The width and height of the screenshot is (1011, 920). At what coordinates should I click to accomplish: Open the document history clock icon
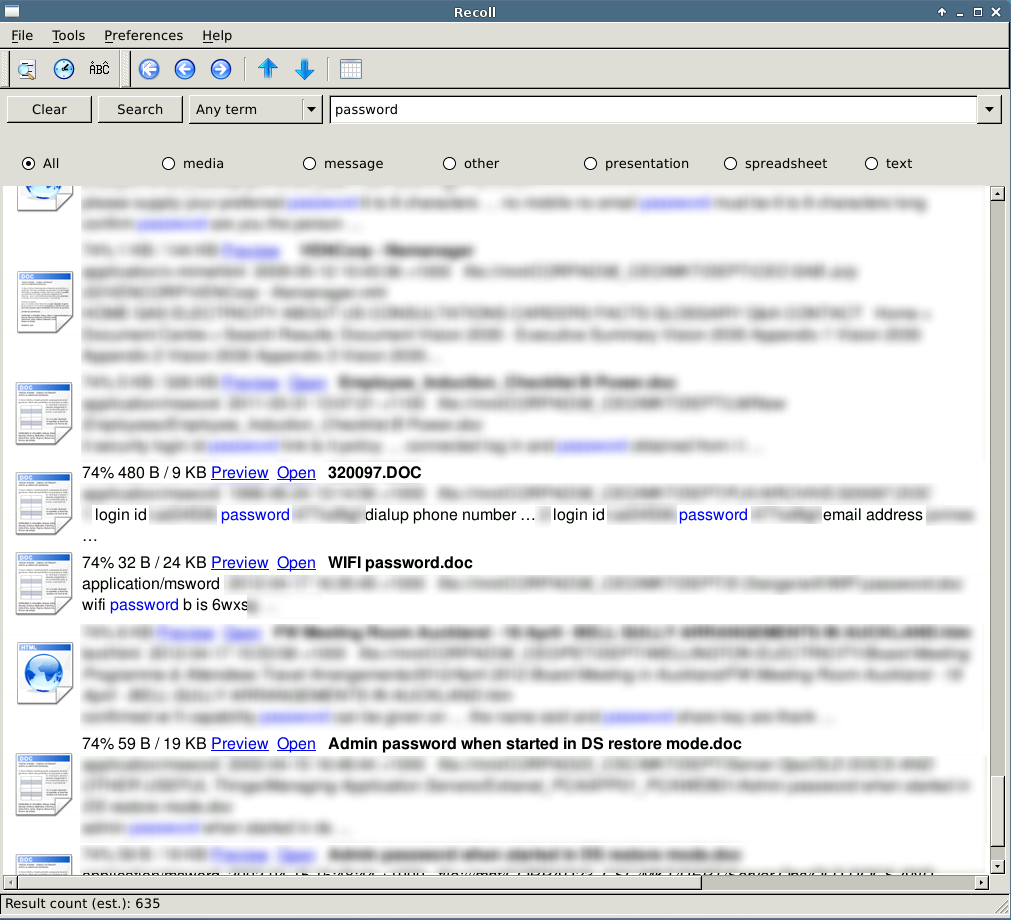tap(64, 69)
